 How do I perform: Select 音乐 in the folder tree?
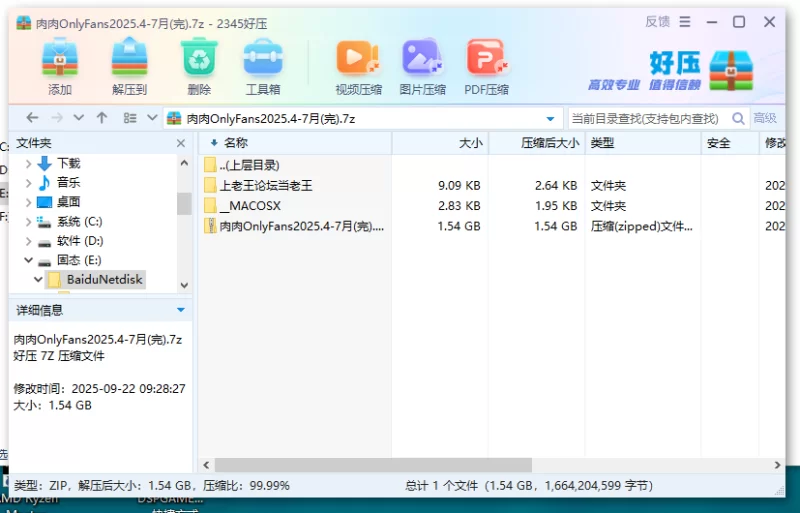tap(68, 183)
